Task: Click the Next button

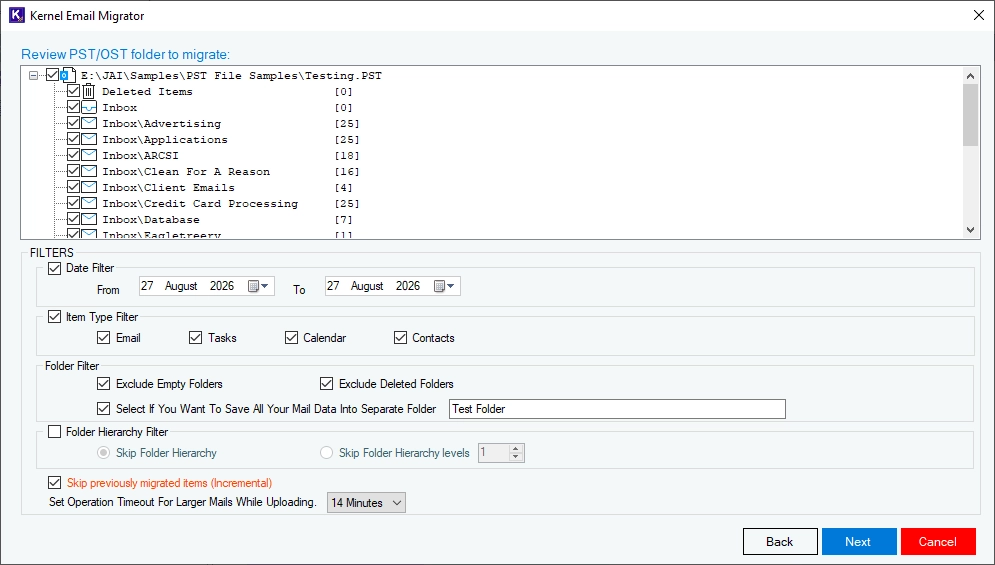Action: point(859,542)
